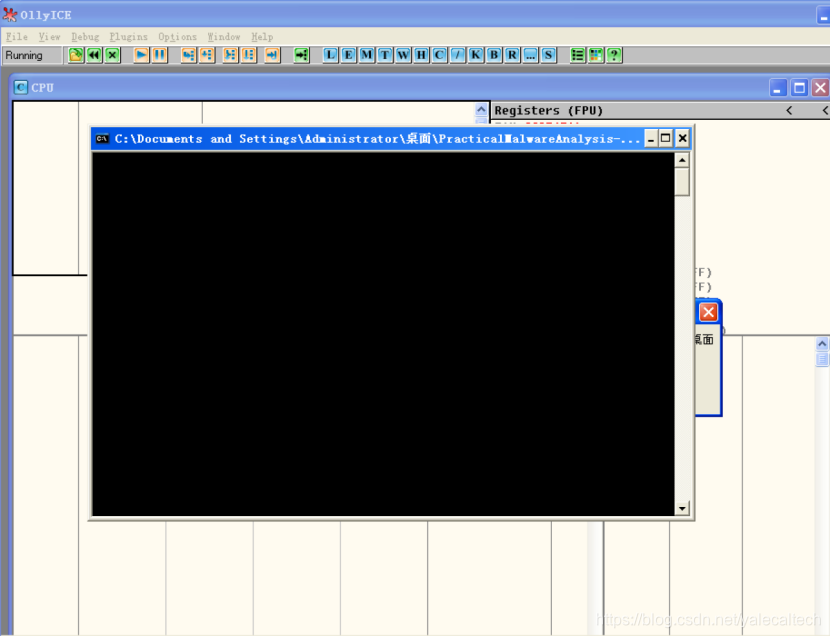This screenshot has height=638, width=830.
Task: Open the Window menu
Action: coord(224,37)
